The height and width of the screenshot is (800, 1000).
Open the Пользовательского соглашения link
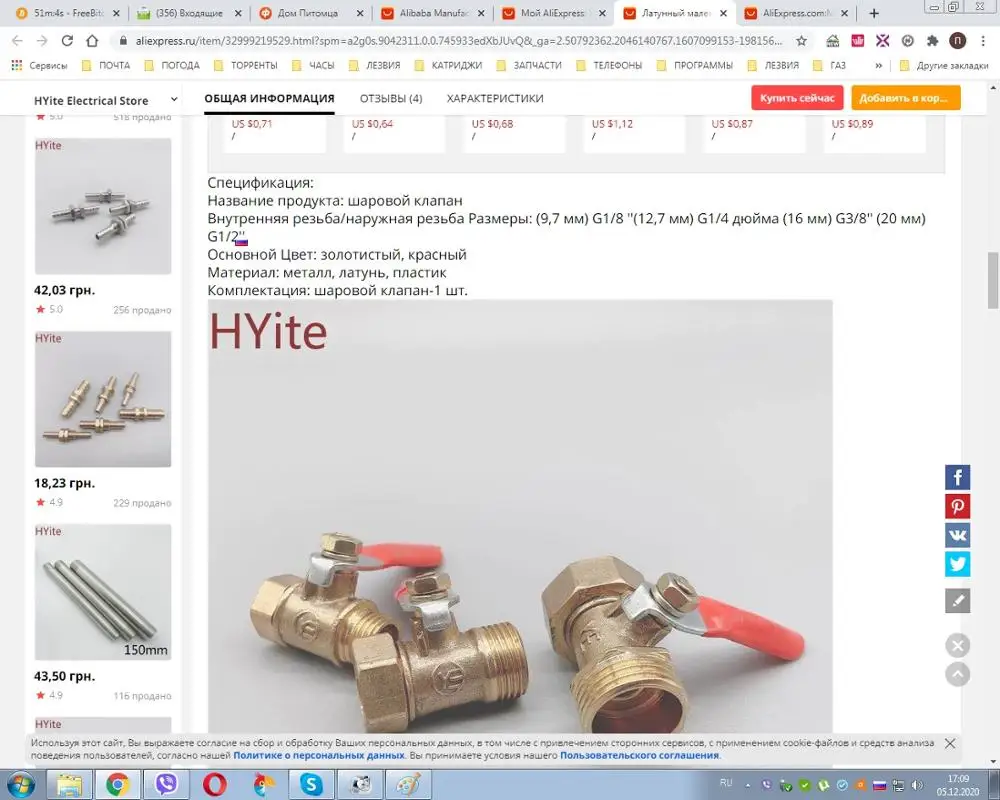click(x=639, y=755)
